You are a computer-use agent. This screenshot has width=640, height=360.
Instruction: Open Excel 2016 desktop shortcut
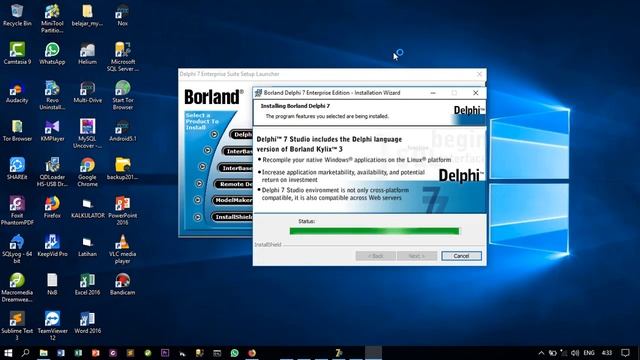tap(87, 284)
